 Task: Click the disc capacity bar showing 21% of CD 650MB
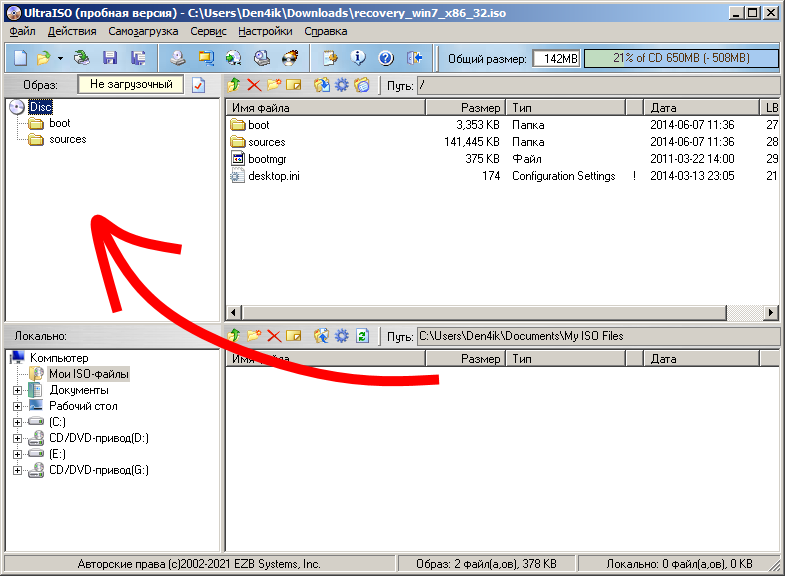click(681, 58)
